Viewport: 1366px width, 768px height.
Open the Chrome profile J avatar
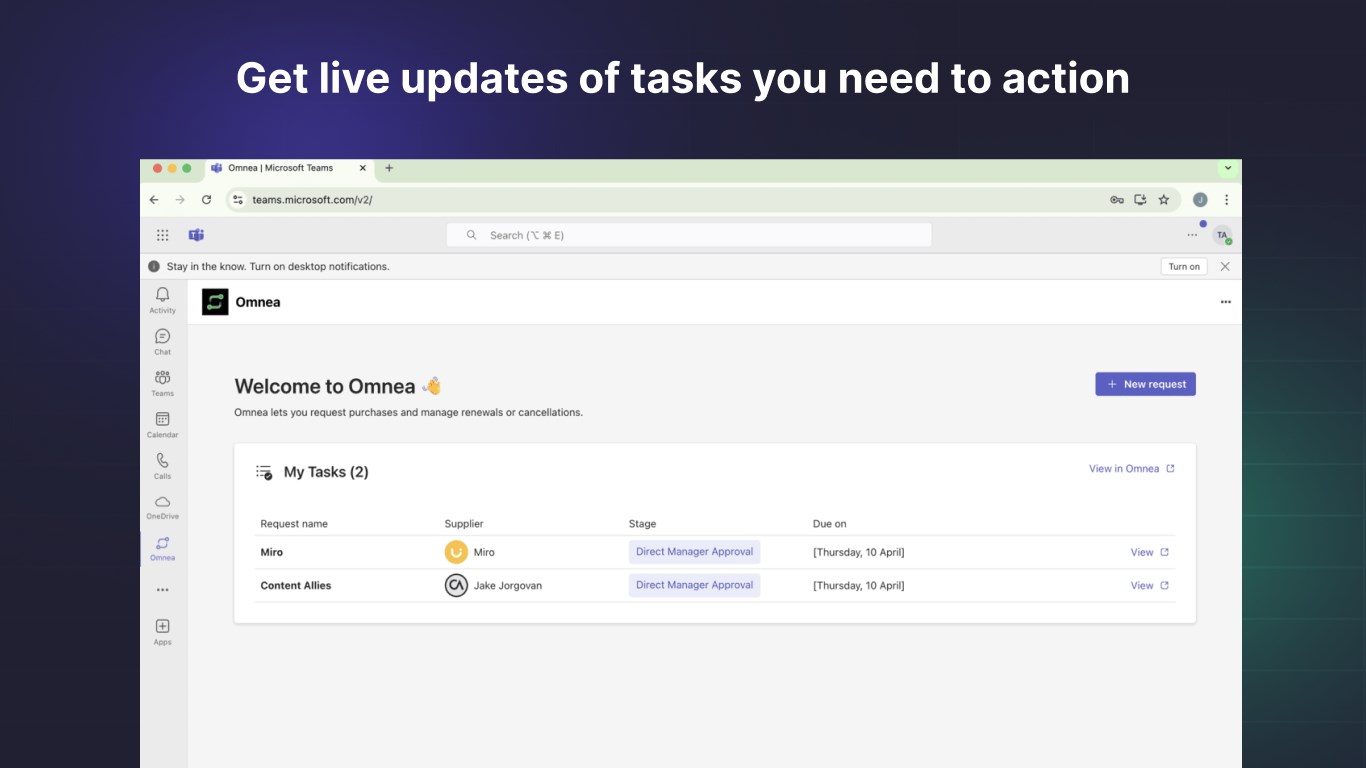tap(1200, 200)
